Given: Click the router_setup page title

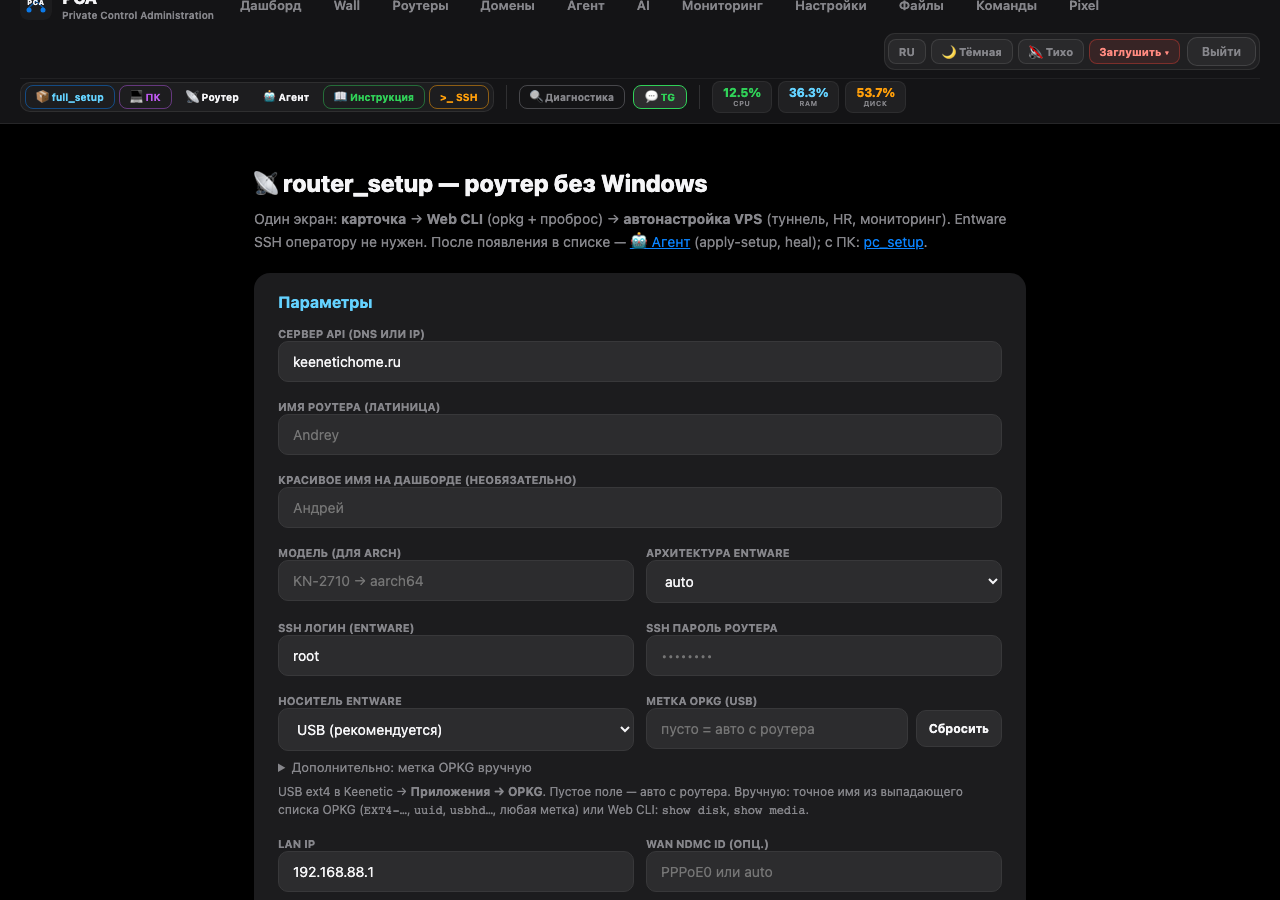Looking at the screenshot, I should coord(481,183).
